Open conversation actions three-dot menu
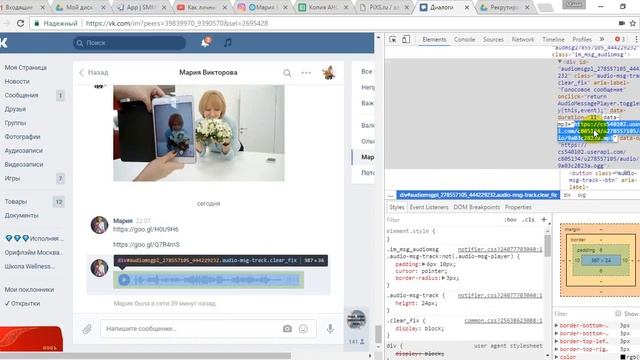The width and height of the screenshot is (640, 360). pyautogui.click(x=306, y=73)
